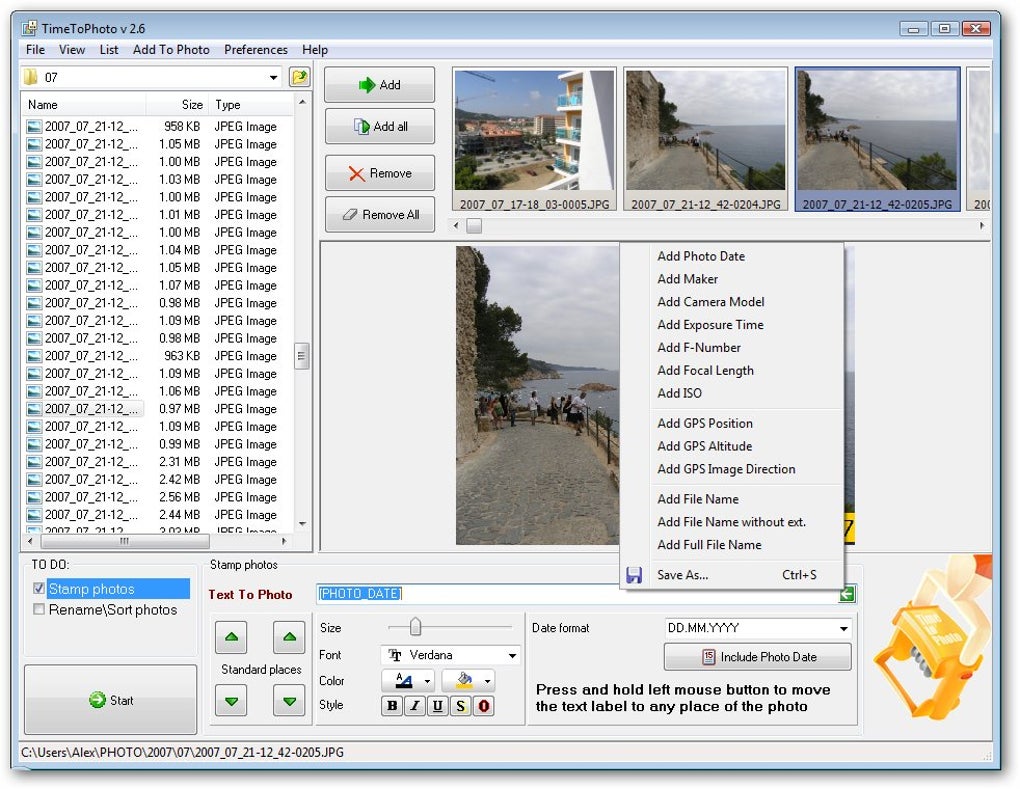Click the Save As floppy disk icon
Image resolution: width=1020 pixels, height=789 pixels.
pyautogui.click(x=634, y=575)
